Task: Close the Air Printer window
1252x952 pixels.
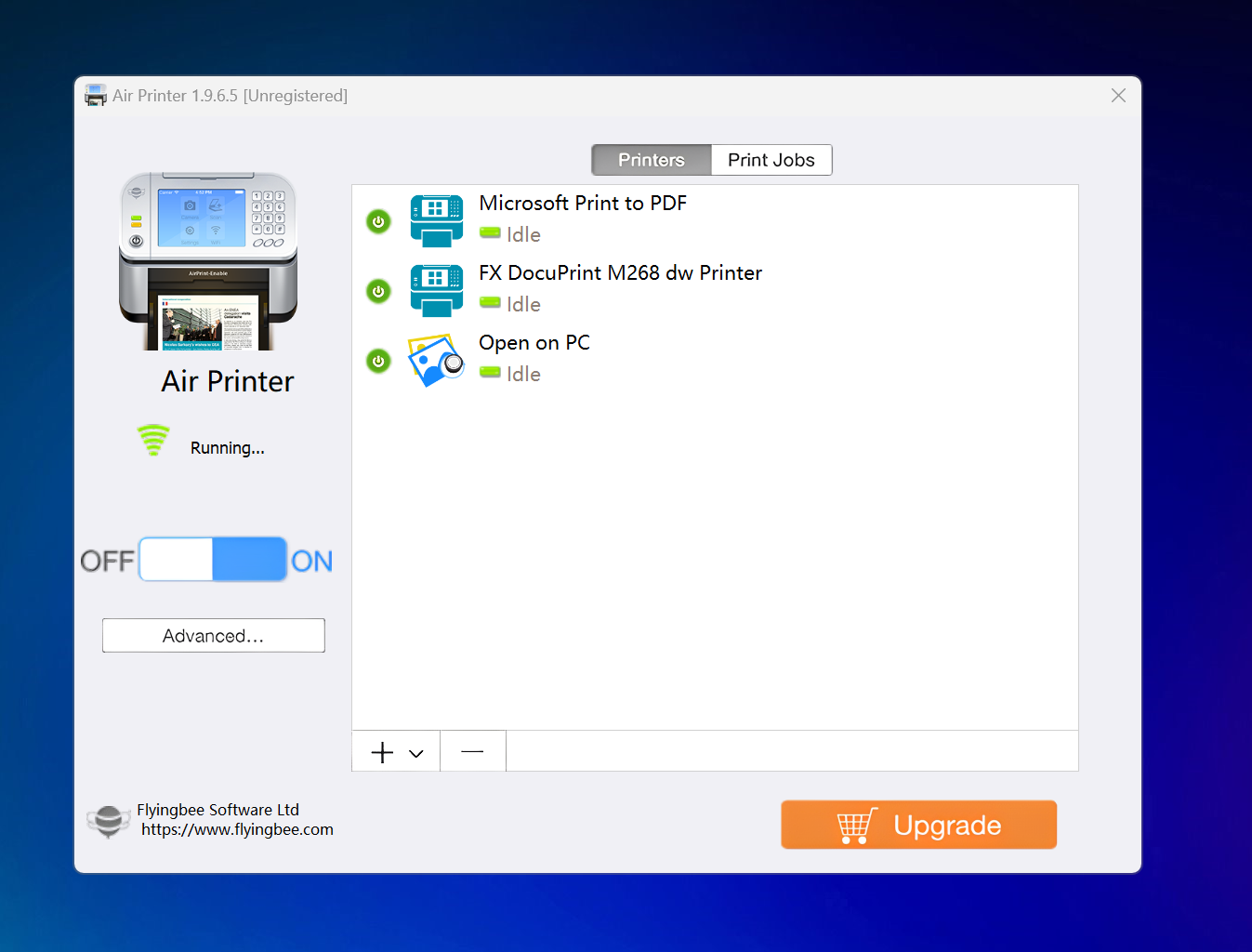Action: coord(1119,96)
